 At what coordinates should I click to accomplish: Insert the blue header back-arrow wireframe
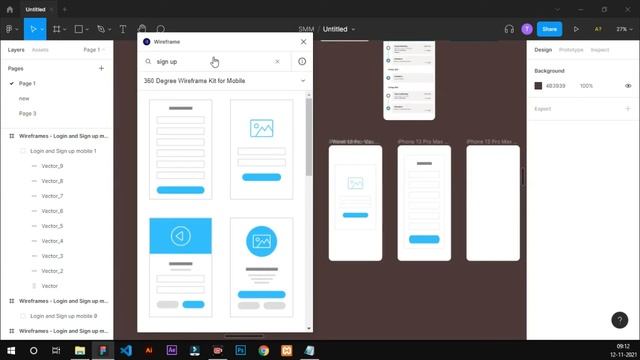[x=180, y=267]
